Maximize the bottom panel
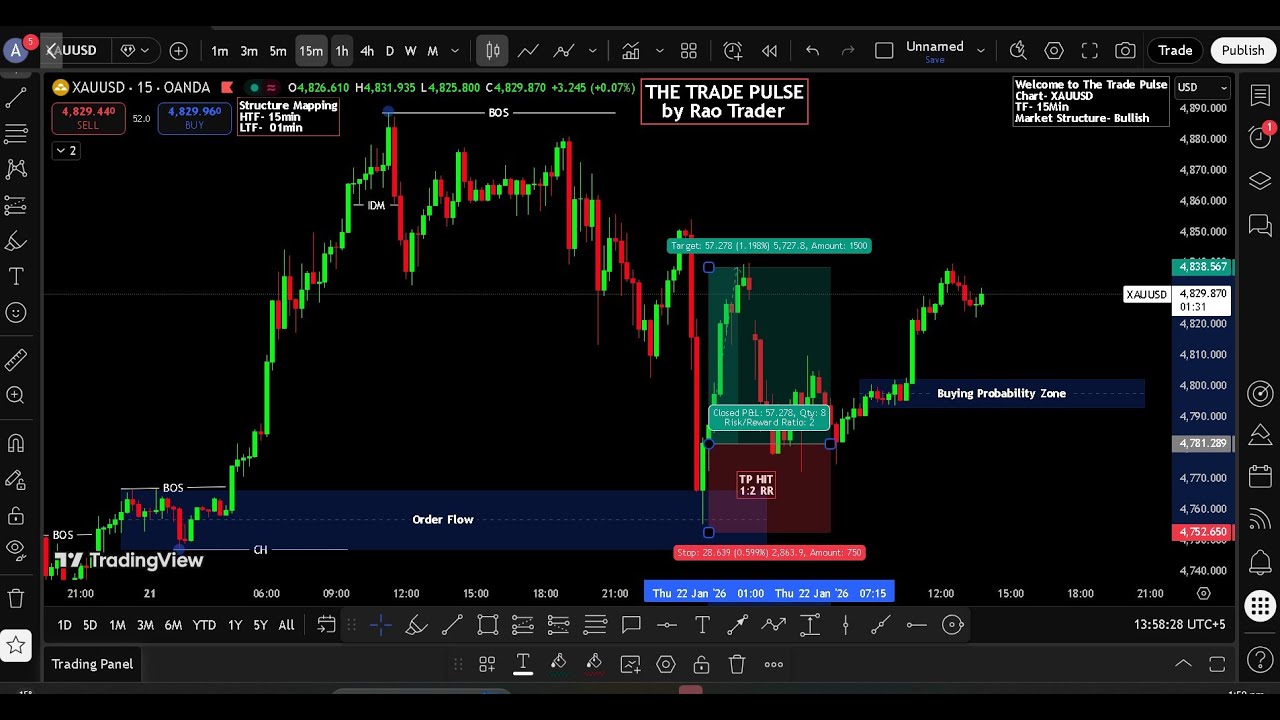The height and width of the screenshot is (720, 1280). 1217,664
